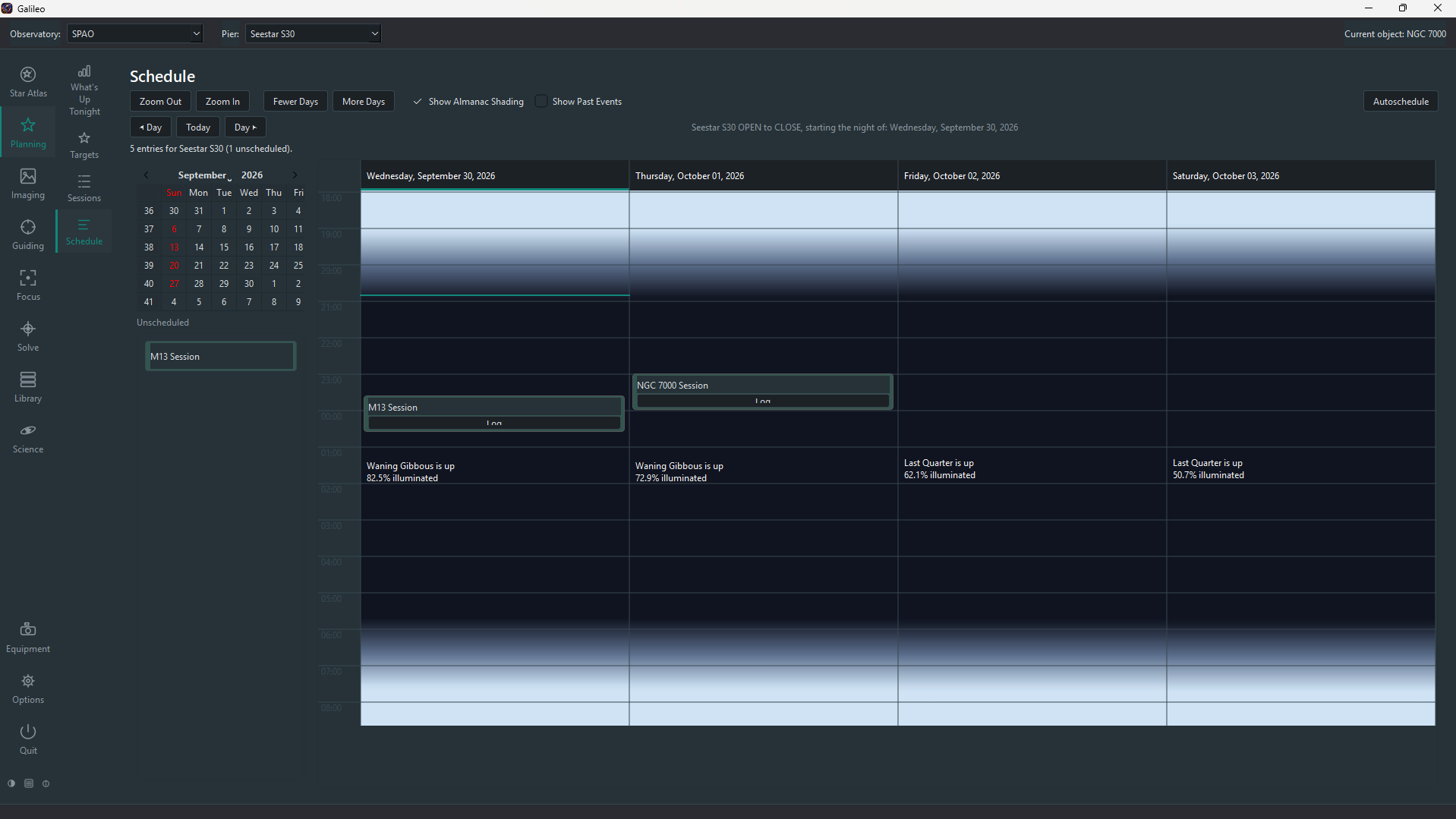Open Log of the NGC 7000 Session block
Viewport: 1456px width, 819px height.
tap(763, 402)
